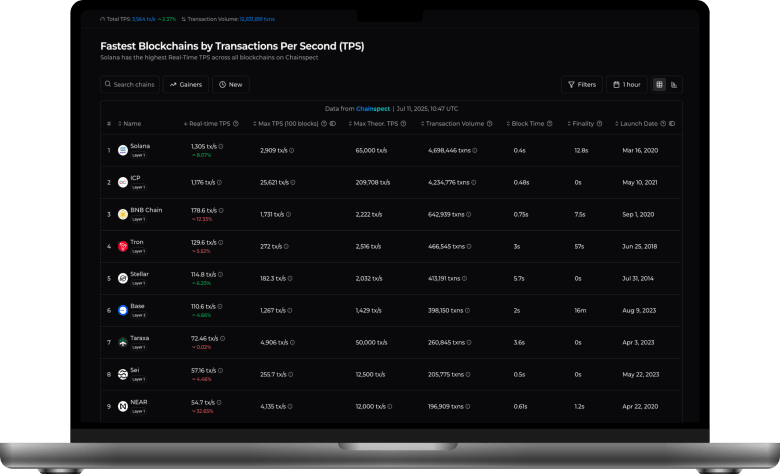
Task: Switch to bar chart view
Action: pos(674,85)
